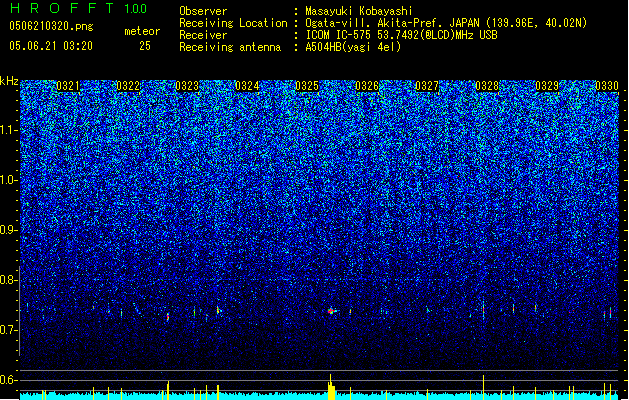Click the 0329 time marker
This screenshot has width=629, height=400.
547,86
